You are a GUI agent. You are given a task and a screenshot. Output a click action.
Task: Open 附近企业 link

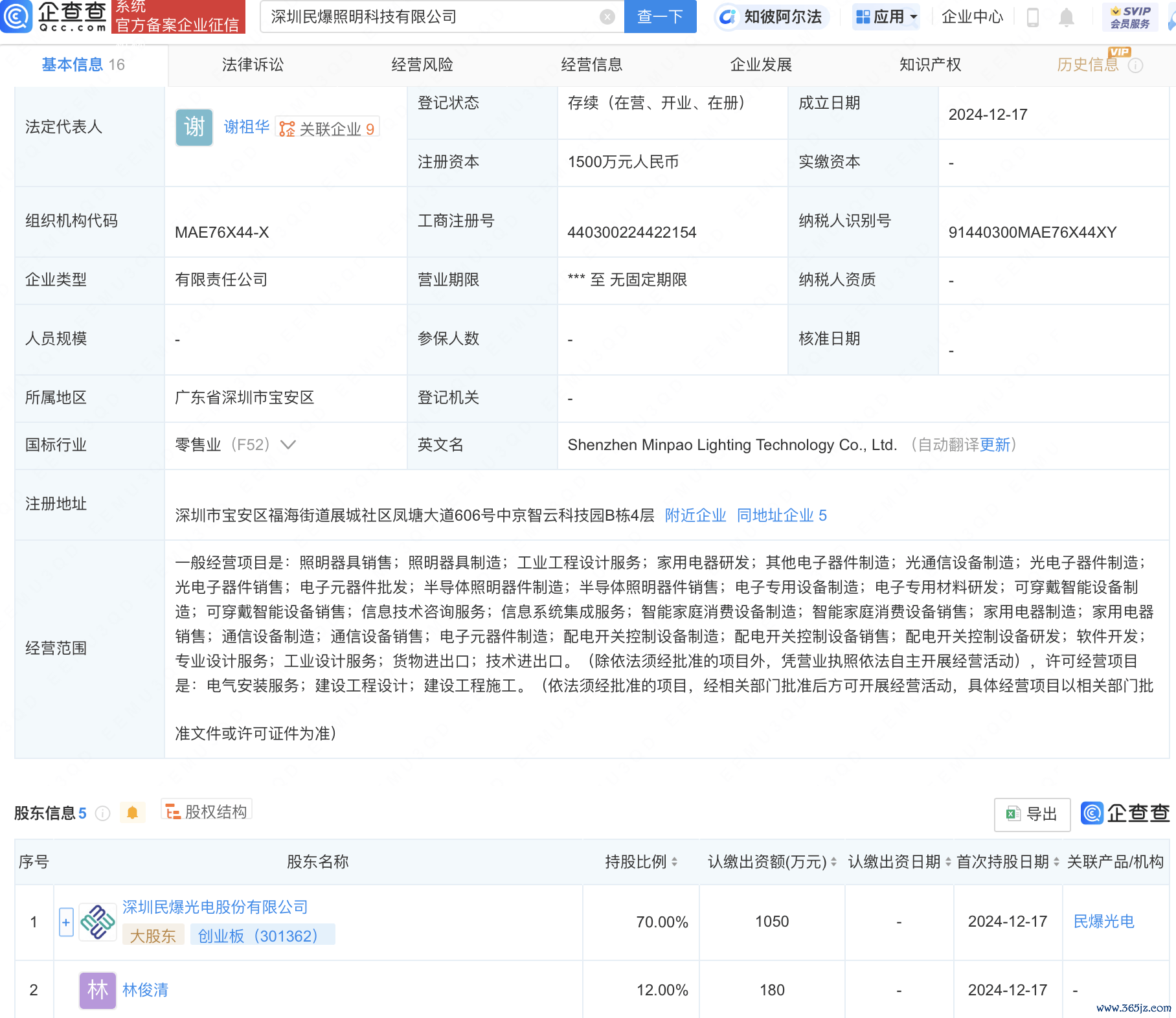click(x=695, y=515)
